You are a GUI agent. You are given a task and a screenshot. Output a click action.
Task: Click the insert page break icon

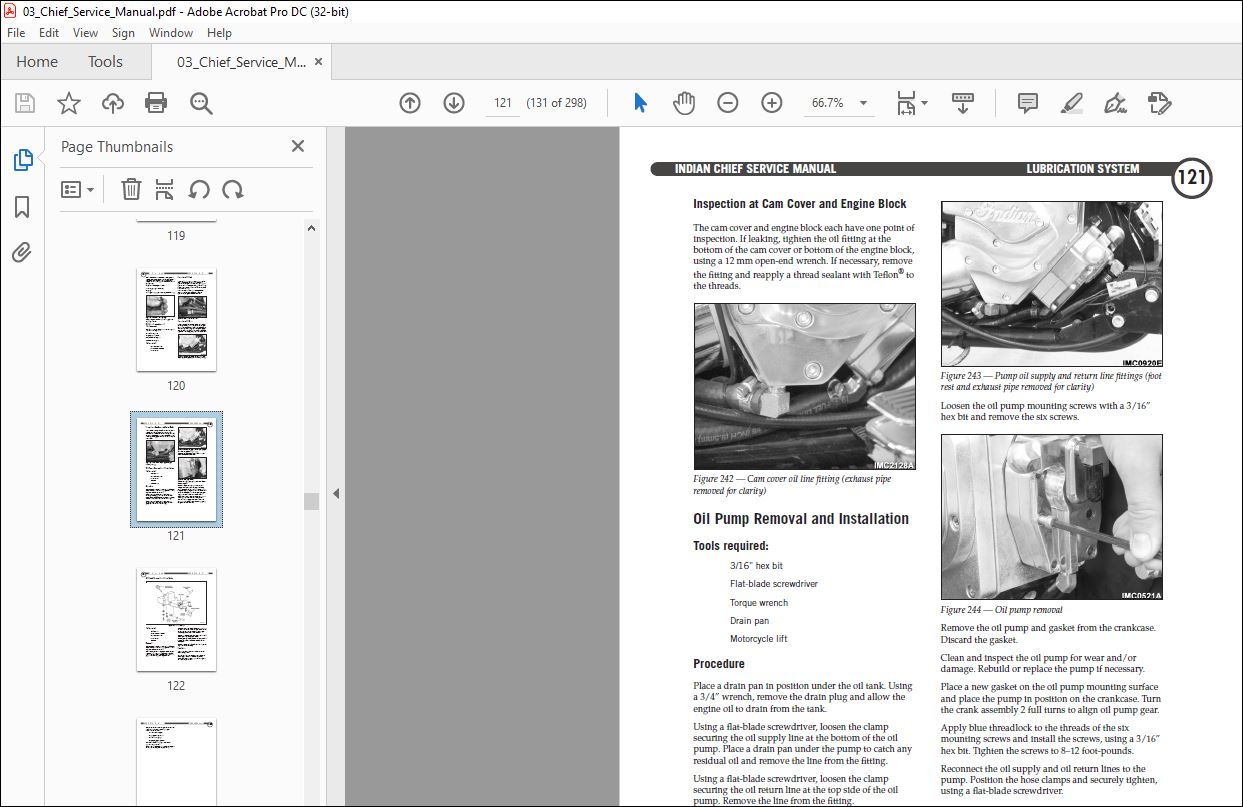(165, 189)
